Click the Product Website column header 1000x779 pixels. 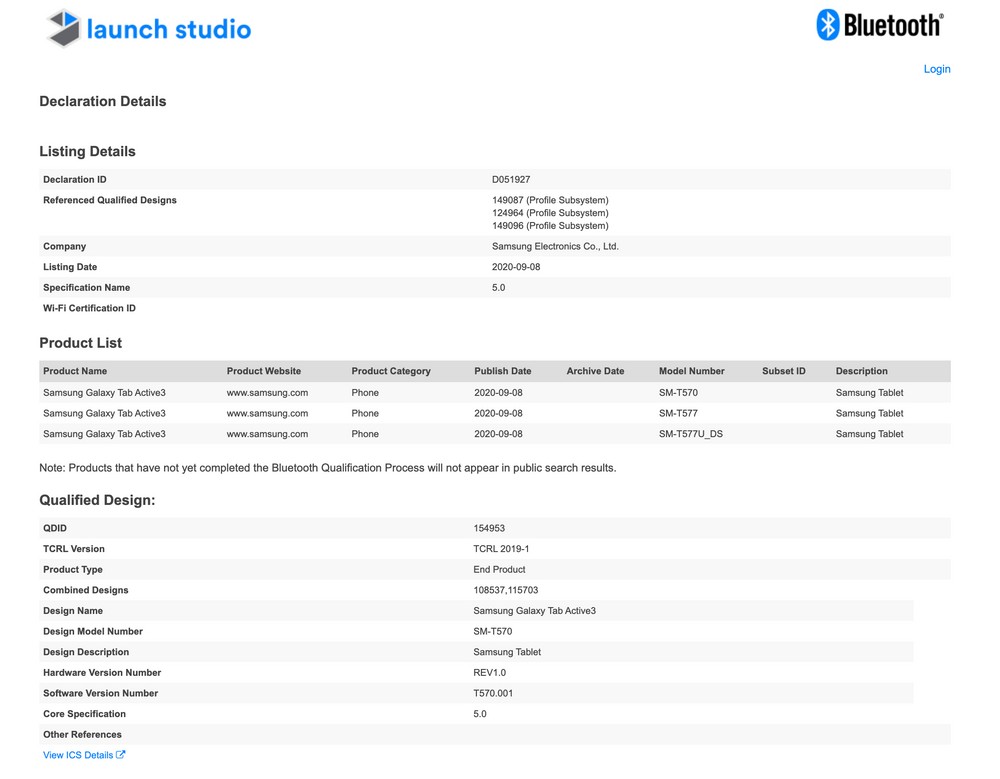pos(263,371)
